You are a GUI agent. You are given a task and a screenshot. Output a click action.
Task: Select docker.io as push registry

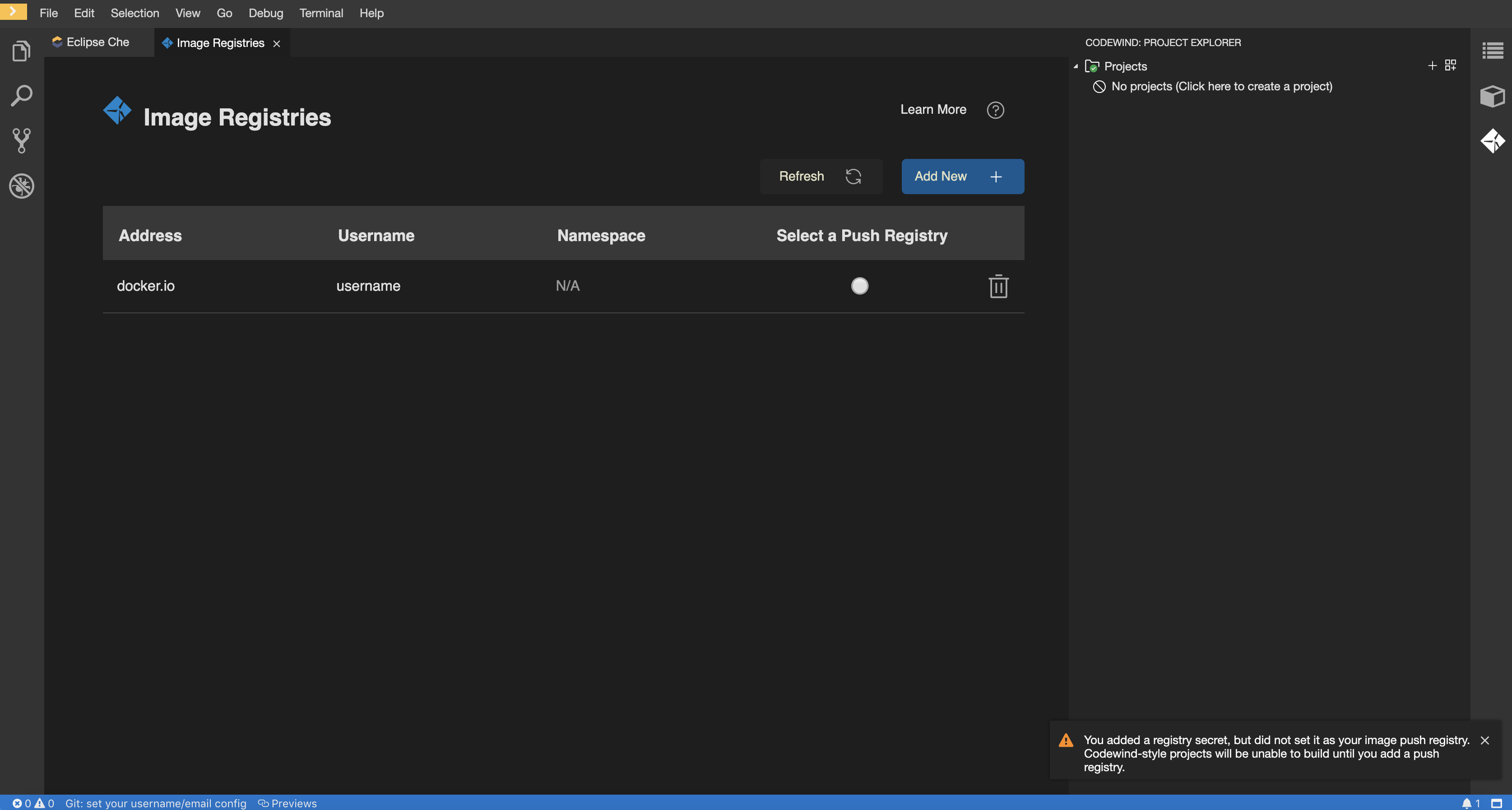click(x=859, y=286)
